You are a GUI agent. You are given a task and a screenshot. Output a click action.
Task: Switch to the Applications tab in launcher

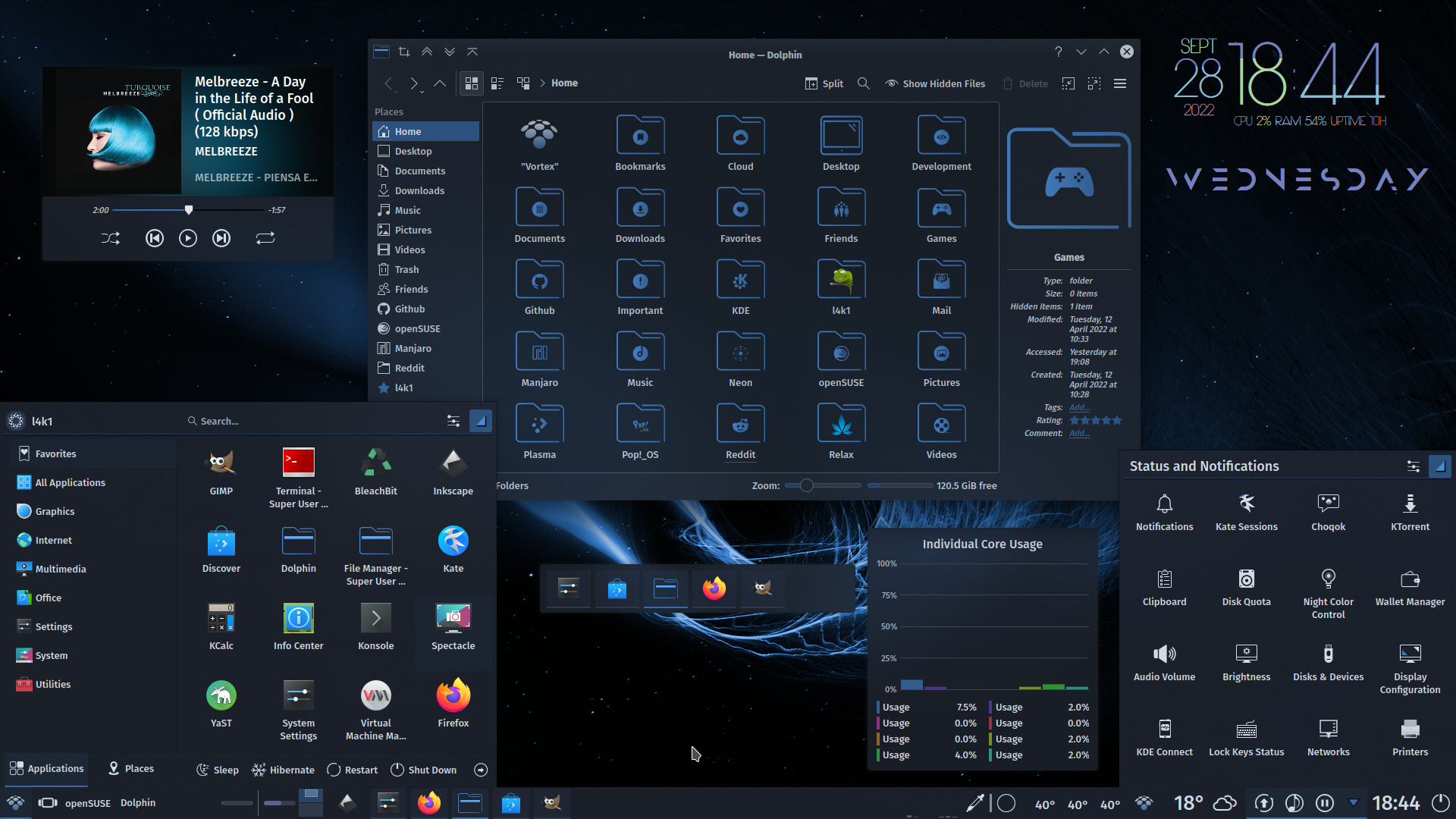click(46, 768)
